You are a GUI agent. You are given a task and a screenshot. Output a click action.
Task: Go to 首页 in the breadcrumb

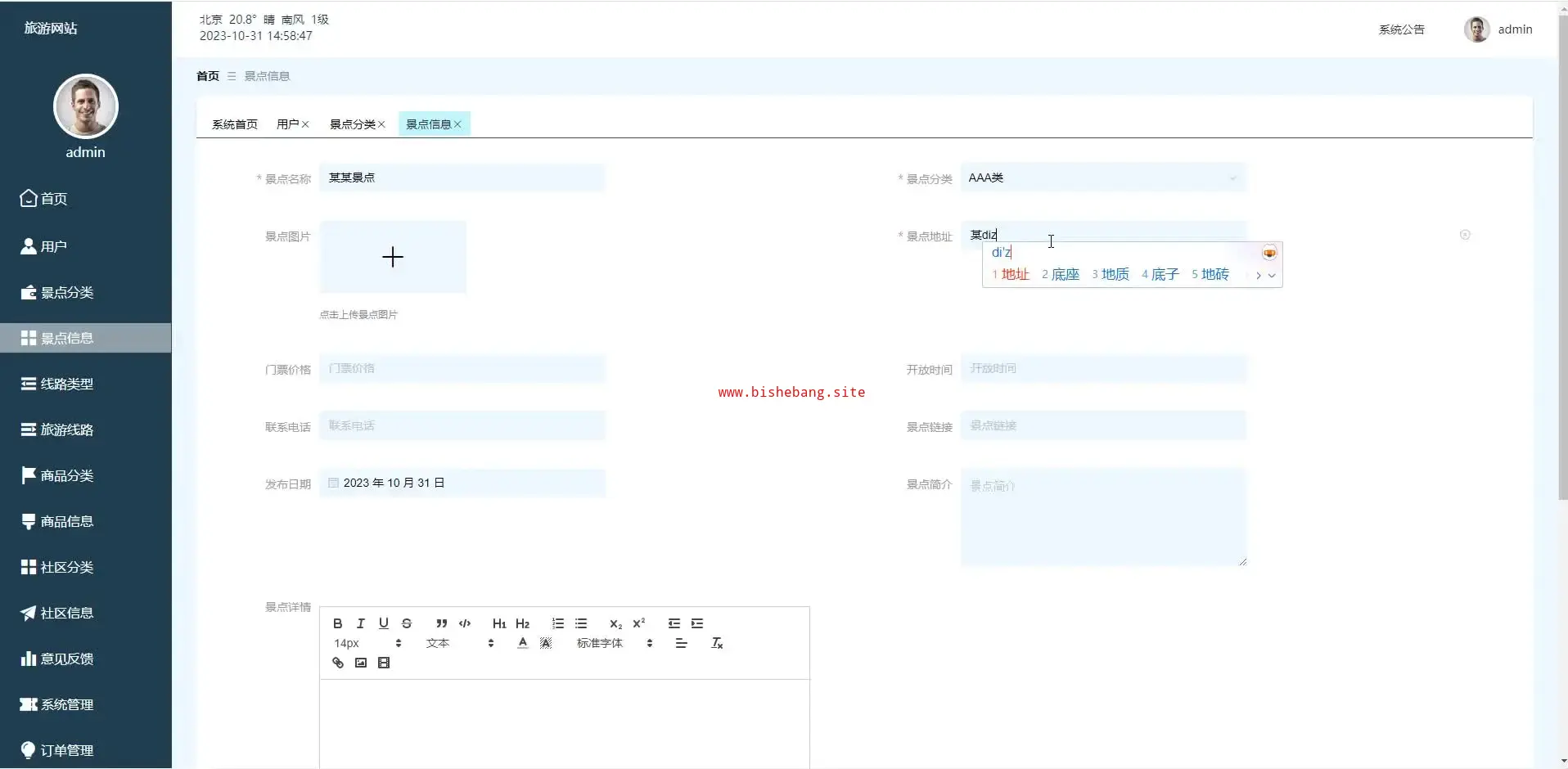pyautogui.click(x=208, y=76)
